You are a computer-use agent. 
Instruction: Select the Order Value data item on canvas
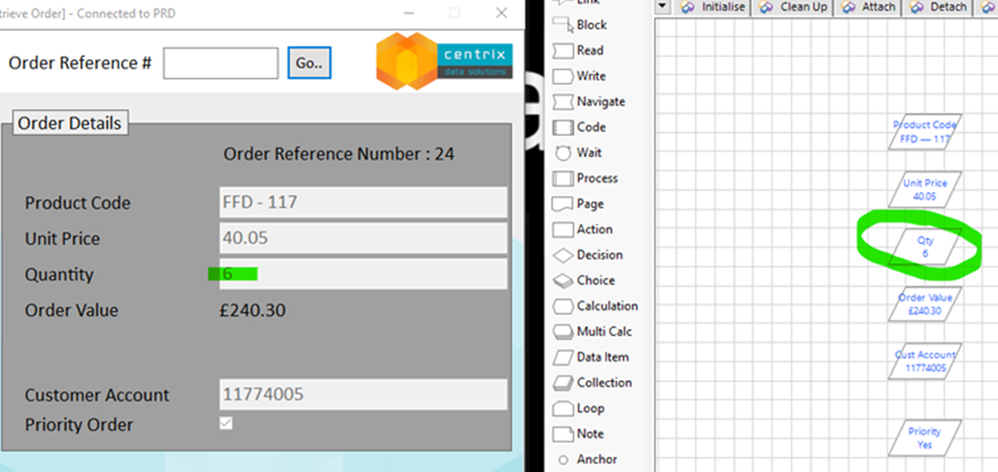(x=925, y=304)
